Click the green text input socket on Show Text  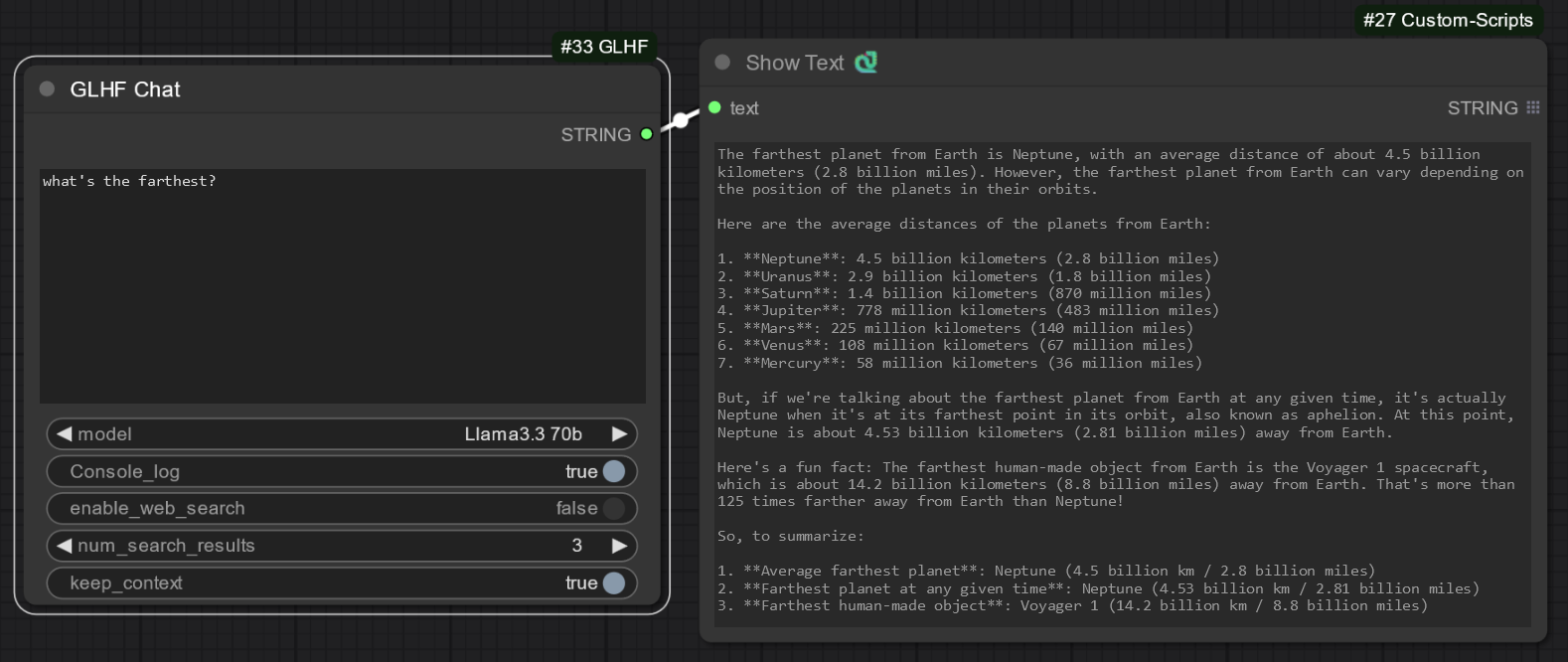714,107
